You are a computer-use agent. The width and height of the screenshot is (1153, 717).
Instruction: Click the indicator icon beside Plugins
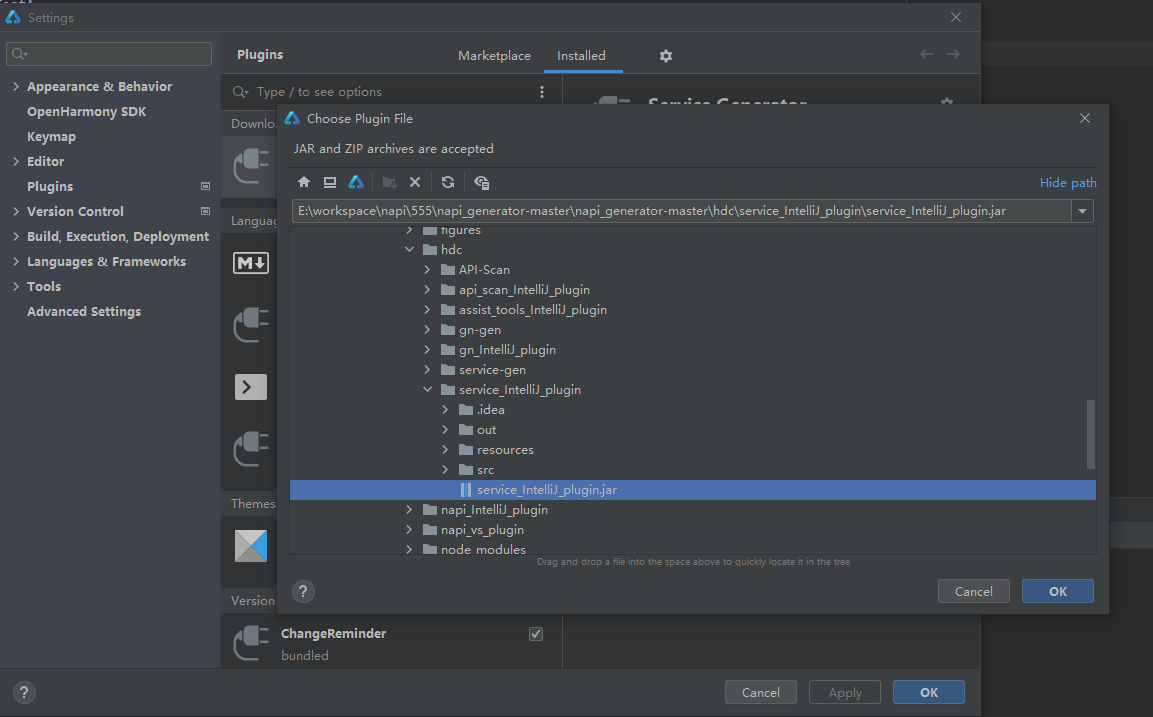(205, 187)
